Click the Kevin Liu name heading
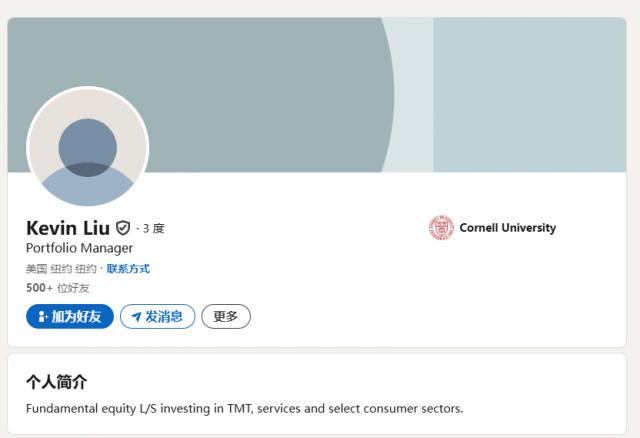 point(68,228)
